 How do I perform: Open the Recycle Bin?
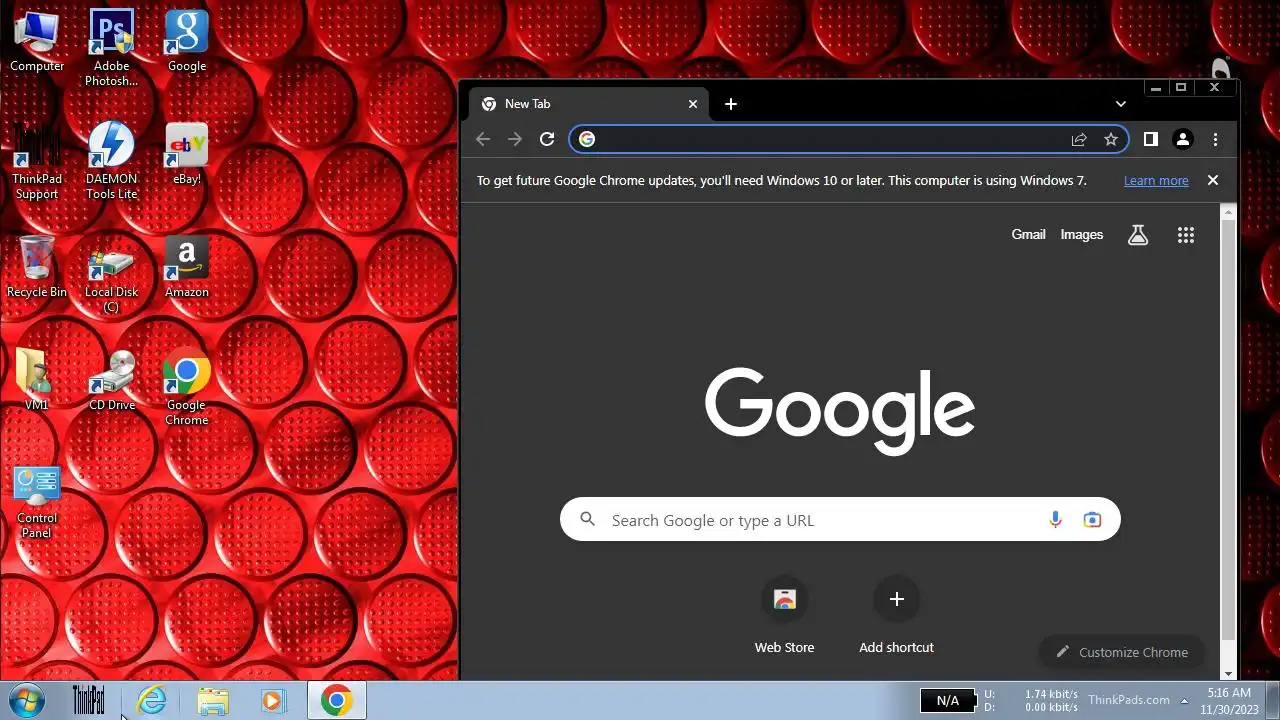click(x=37, y=268)
